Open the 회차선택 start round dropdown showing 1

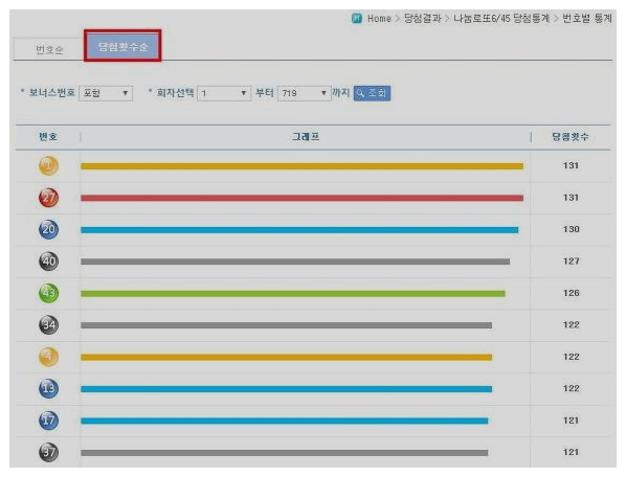click(x=224, y=93)
